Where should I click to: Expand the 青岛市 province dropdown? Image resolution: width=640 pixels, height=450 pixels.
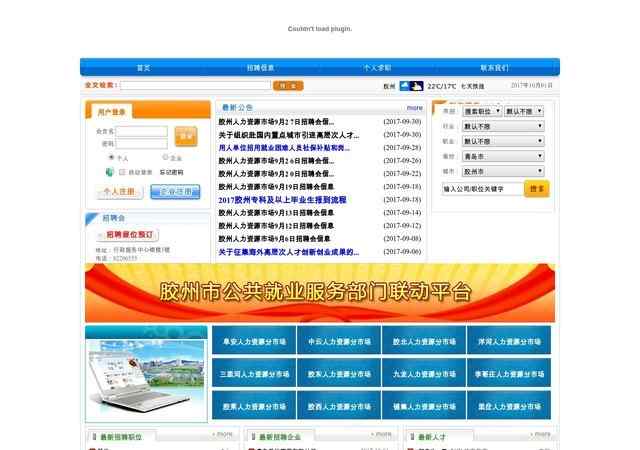[501, 156]
